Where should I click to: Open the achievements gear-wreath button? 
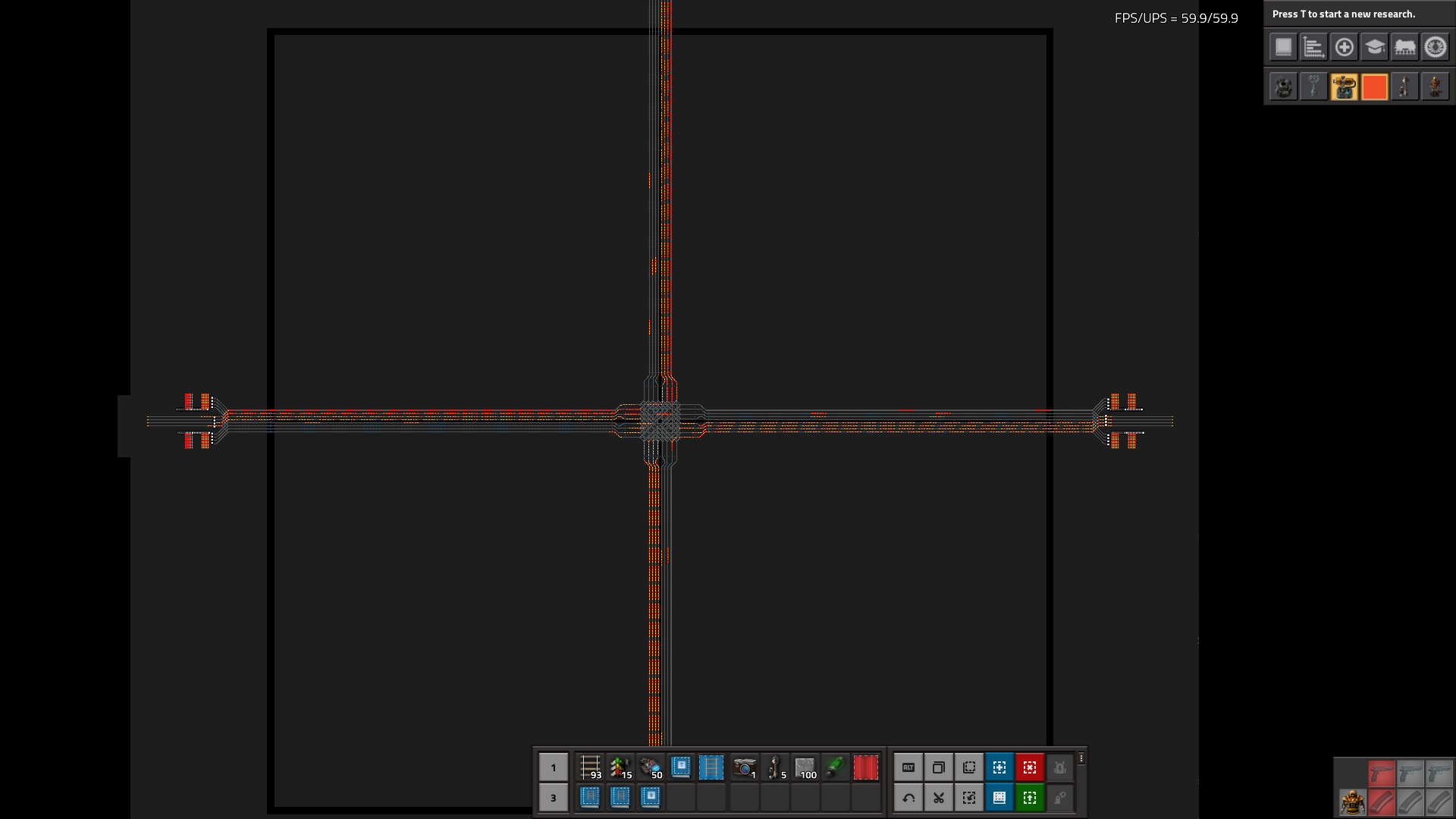click(1435, 48)
